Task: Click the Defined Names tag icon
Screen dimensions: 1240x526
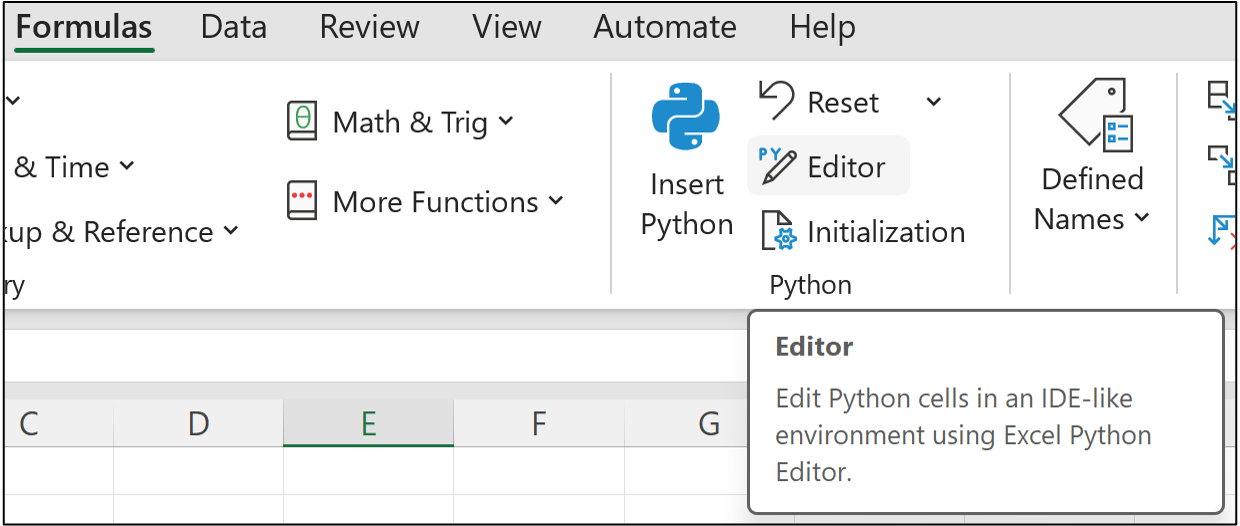Action: click(x=1093, y=116)
